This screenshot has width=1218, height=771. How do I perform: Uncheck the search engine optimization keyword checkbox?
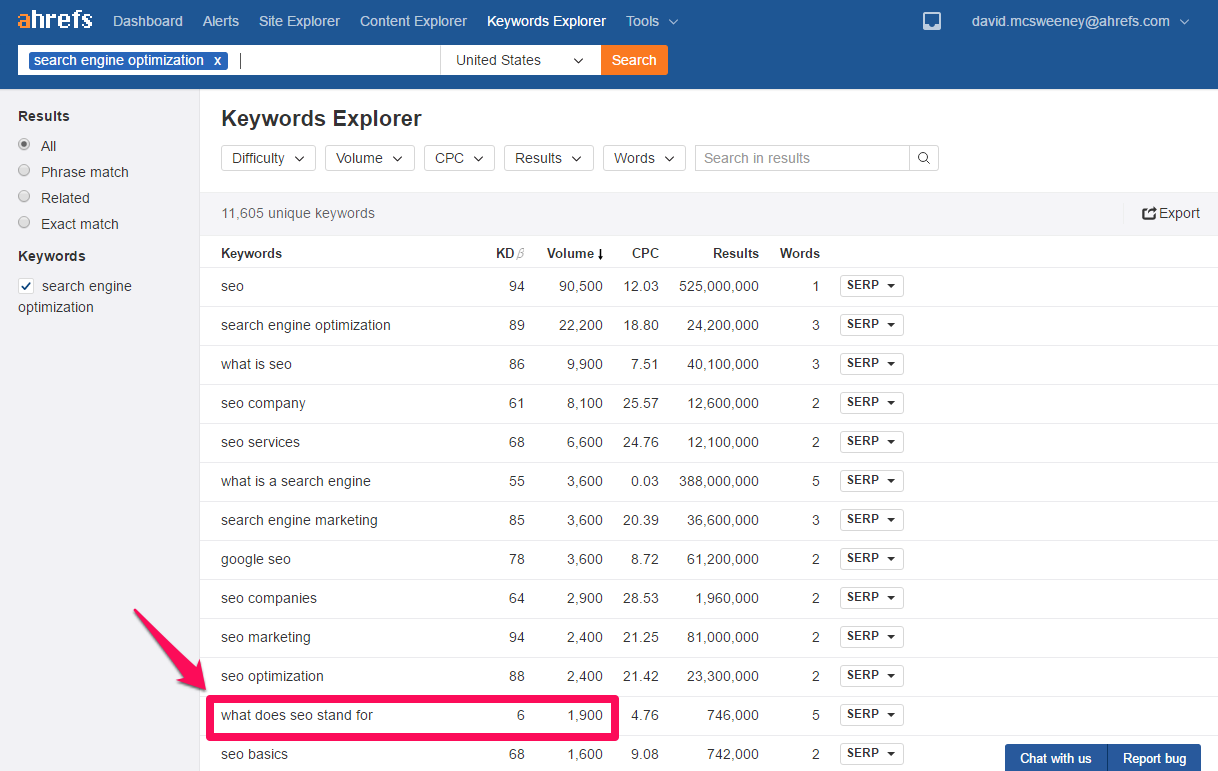pyautogui.click(x=26, y=286)
